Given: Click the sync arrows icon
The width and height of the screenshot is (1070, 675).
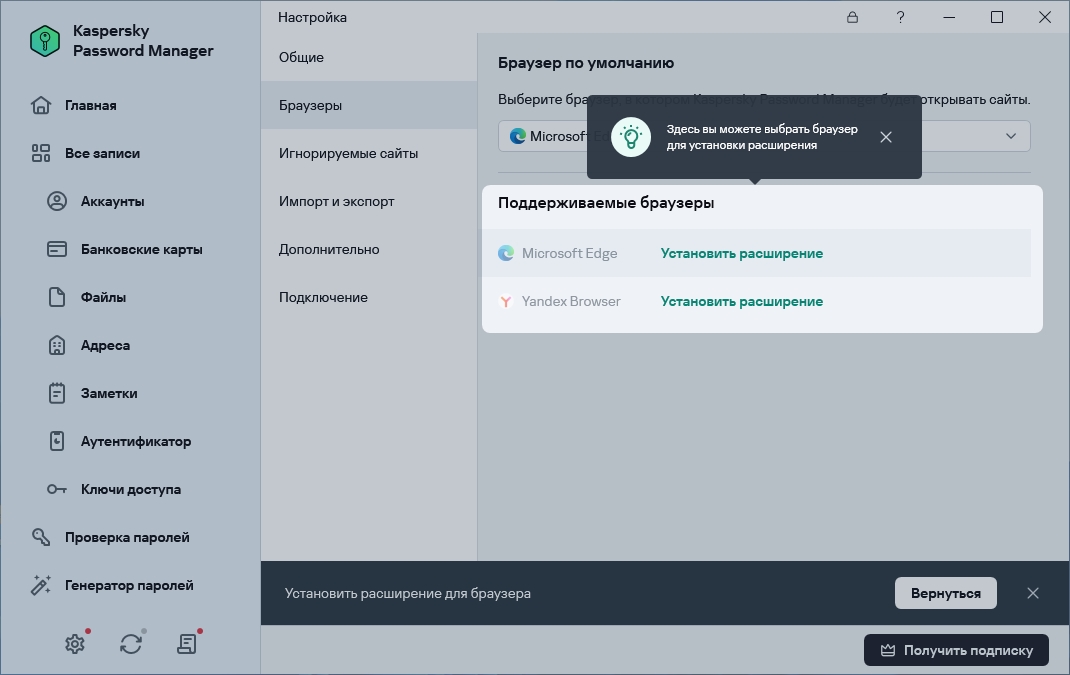Looking at the screenshot, I should [x=131, y=644].
